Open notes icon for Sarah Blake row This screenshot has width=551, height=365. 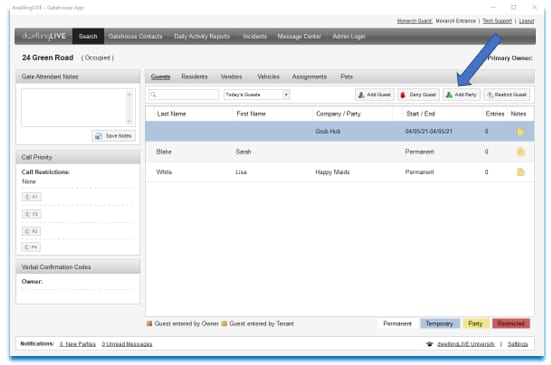pyautogui.click(x=520, y=152)
